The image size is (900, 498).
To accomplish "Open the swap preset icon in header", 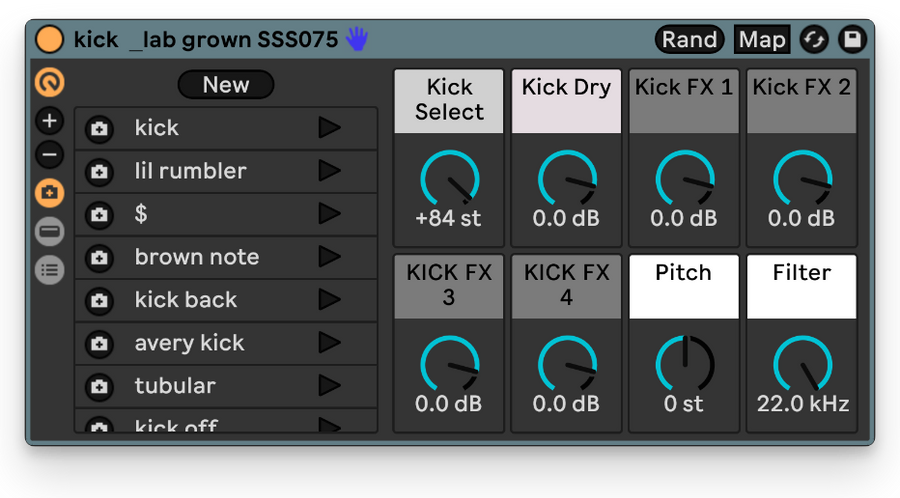I will 814,40.
